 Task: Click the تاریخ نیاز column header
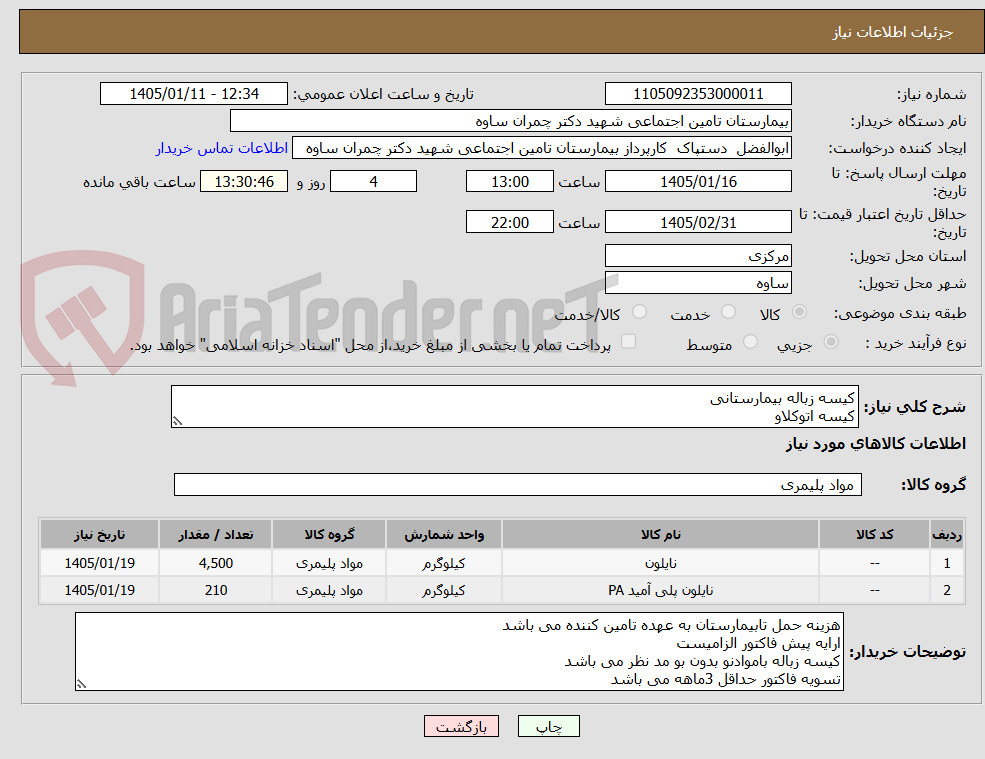pyautogui.click(x=99, y=534)
